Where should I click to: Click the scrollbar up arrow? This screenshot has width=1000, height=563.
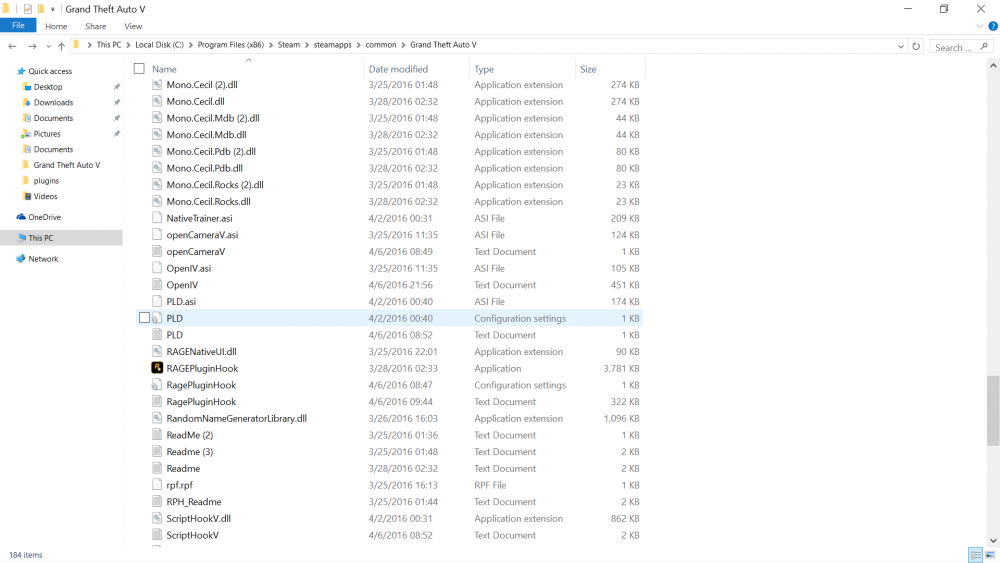(993, 65)
